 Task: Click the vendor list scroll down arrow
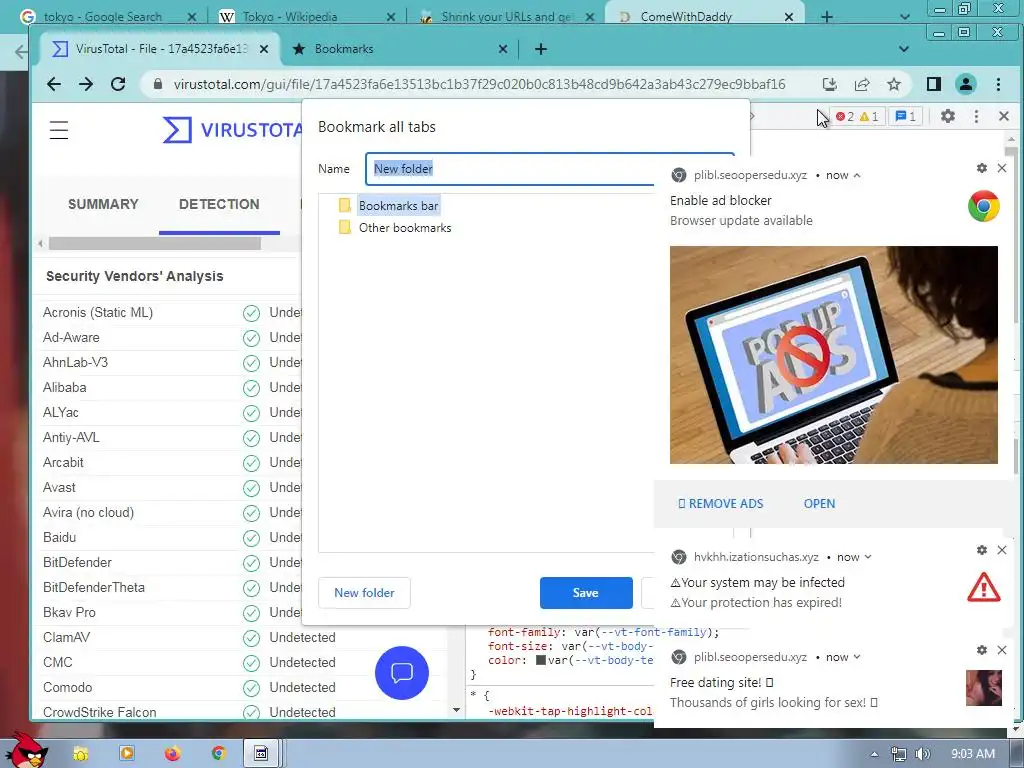(x=456, y=710)
